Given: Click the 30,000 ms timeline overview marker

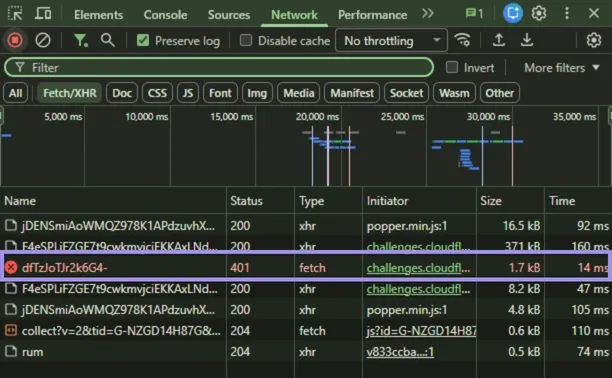Looking at the screenshot, I should (488, 117).
